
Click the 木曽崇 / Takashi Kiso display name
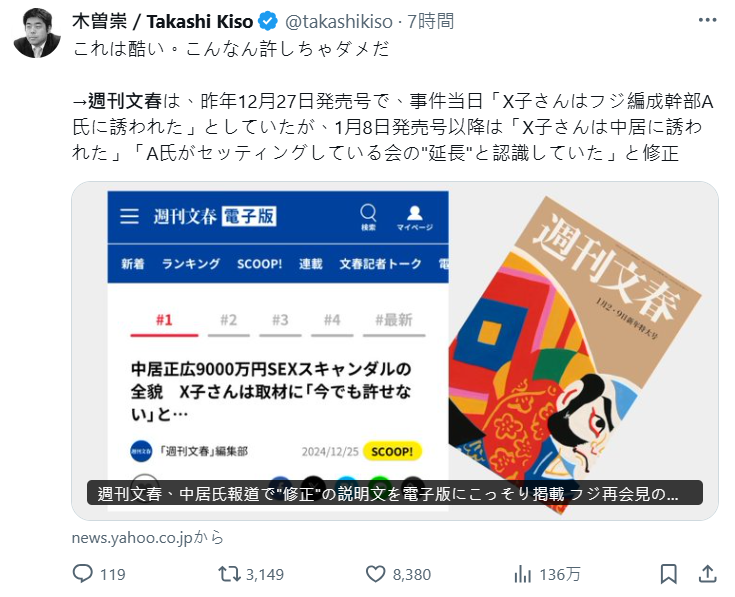pos(163,22)
